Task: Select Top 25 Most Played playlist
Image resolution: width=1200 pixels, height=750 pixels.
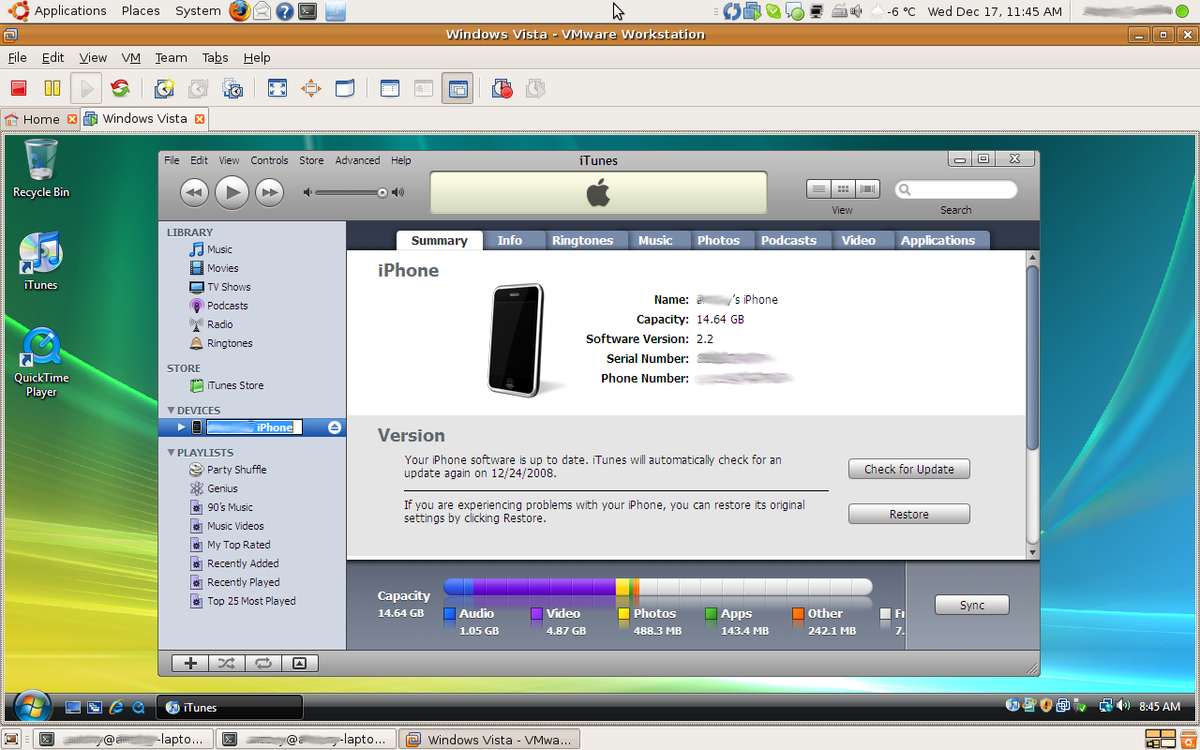Action: [x=251, y=602]
